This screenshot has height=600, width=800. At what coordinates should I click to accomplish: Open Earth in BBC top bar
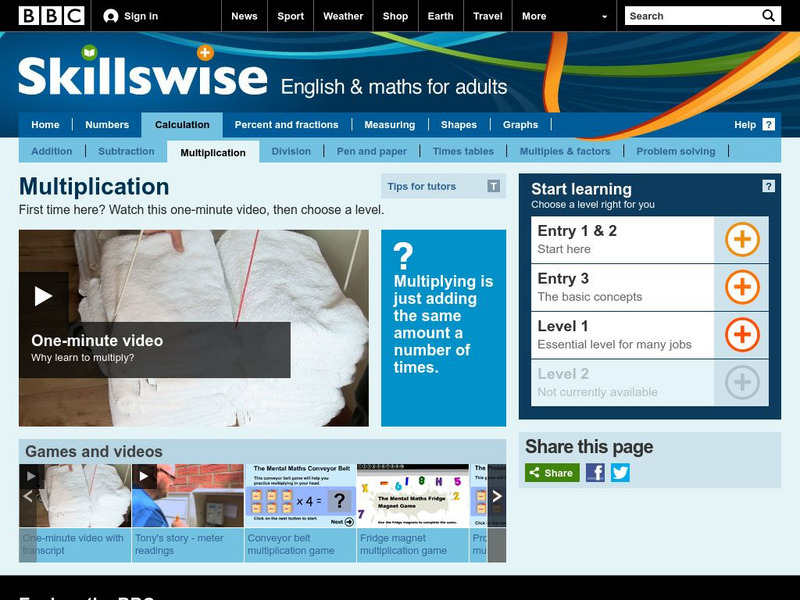(440, 16)
